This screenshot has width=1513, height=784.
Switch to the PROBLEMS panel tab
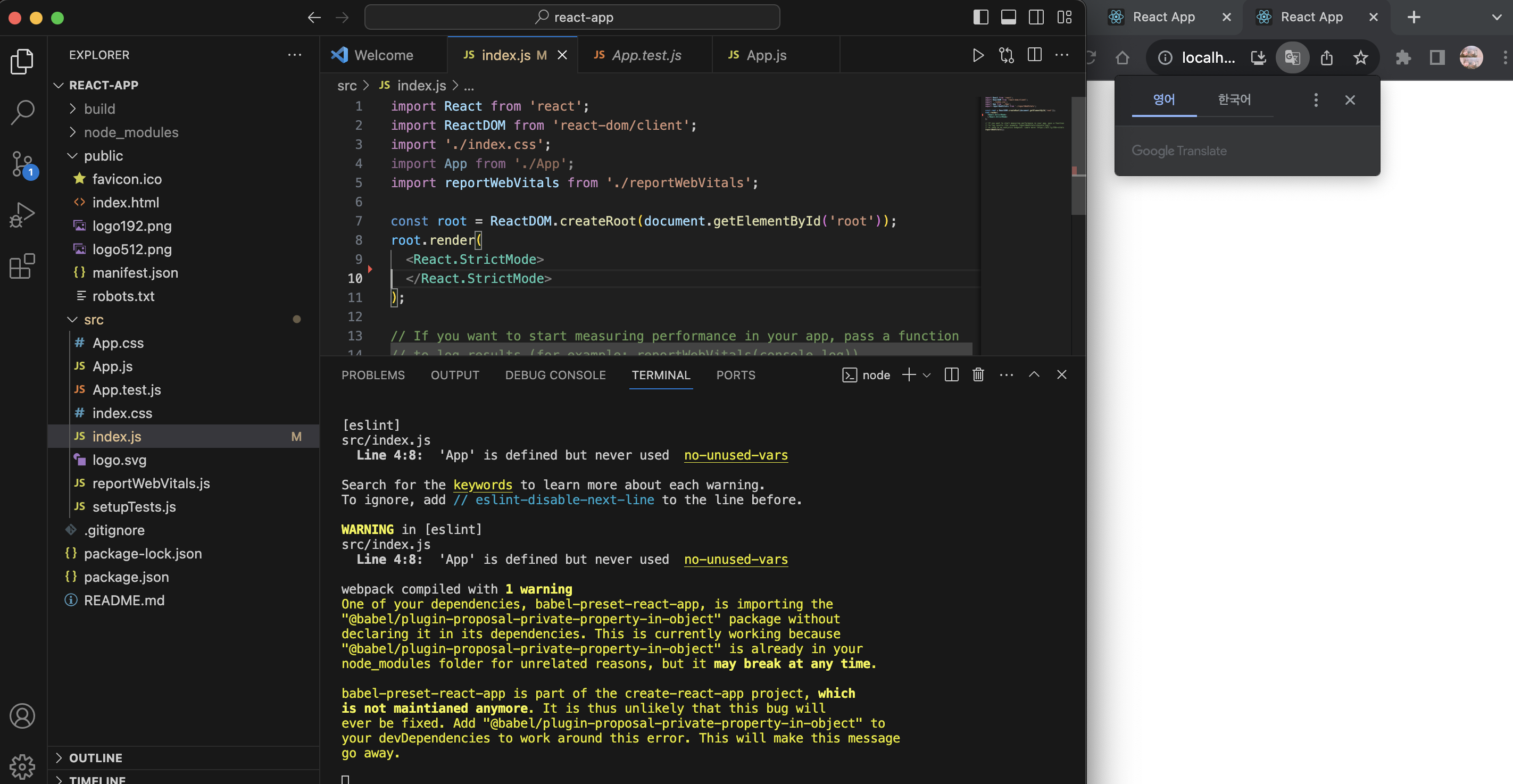pos(373,376)
